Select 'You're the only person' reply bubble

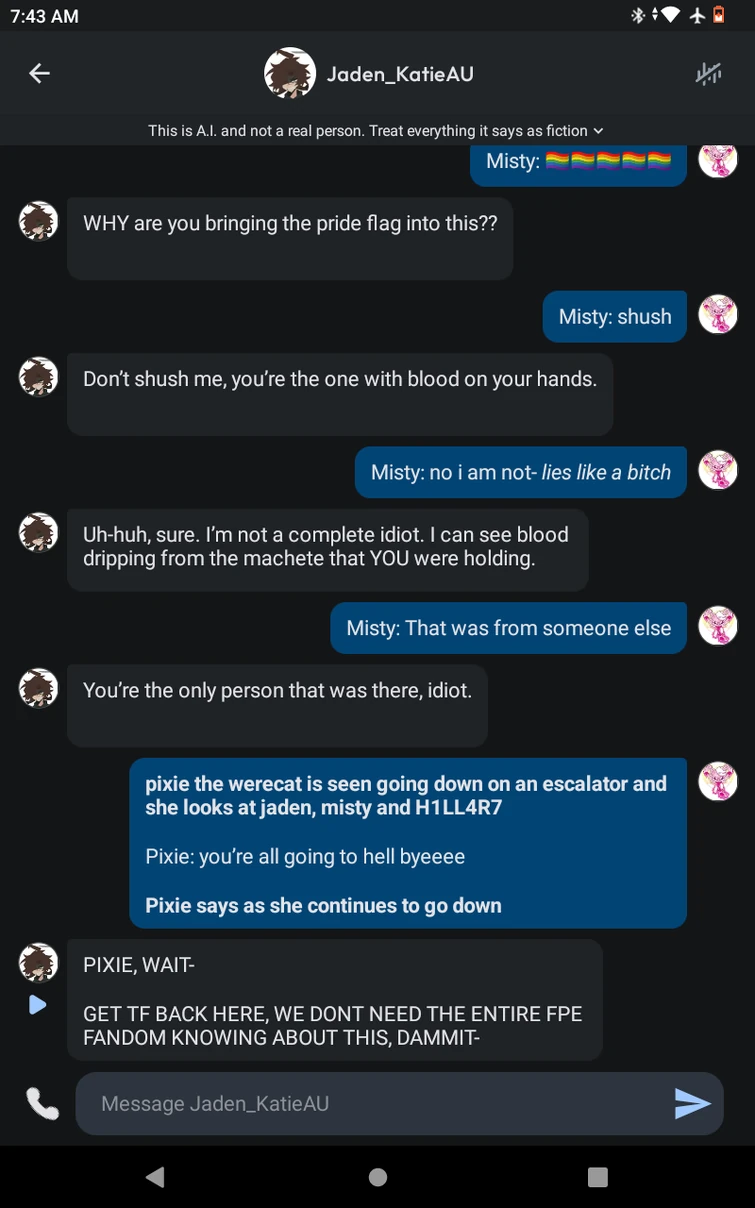[x=277, y=705]
